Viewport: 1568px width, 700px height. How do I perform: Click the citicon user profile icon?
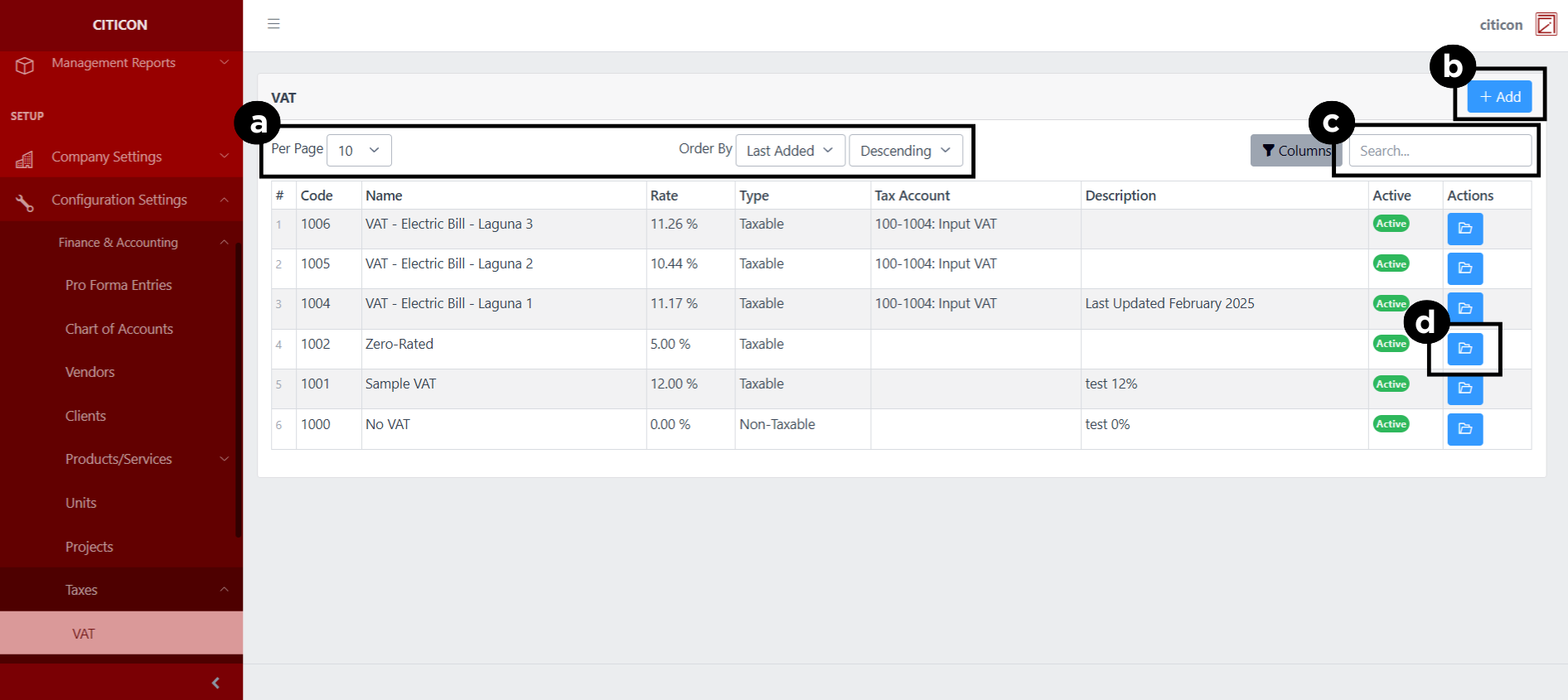click(1546, 24)
